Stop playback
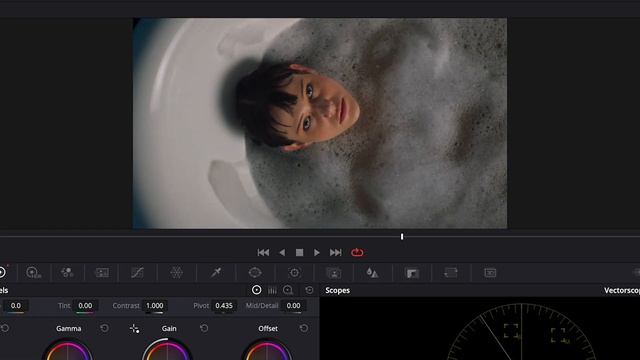Screen dimensions: 640x360 click(299, 253)
